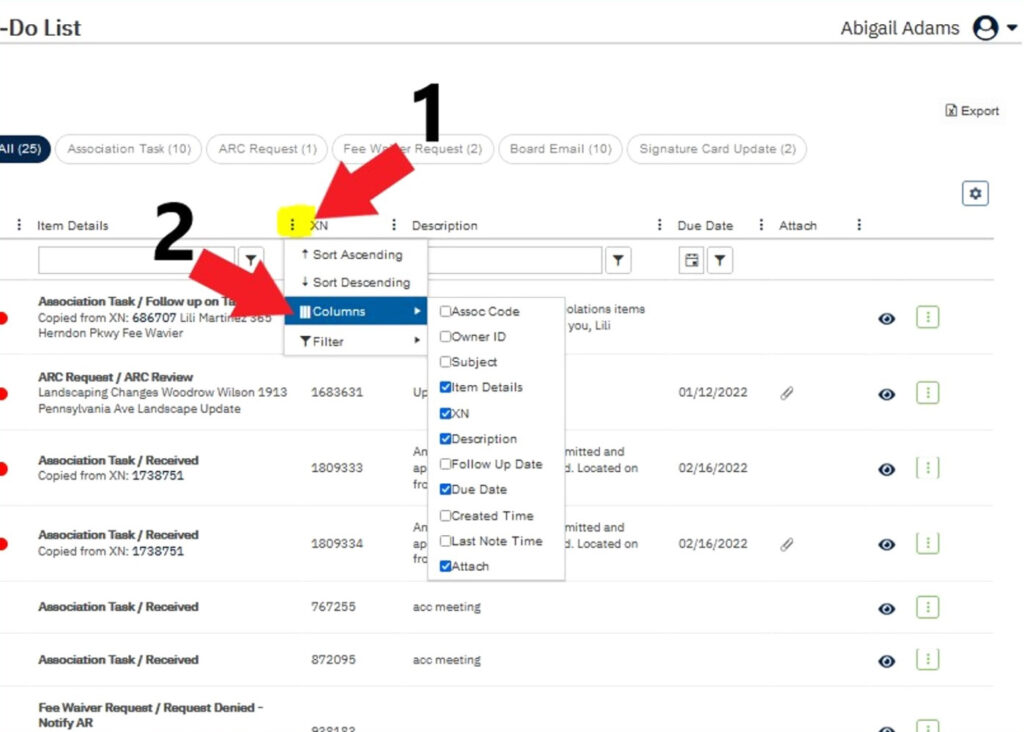Open actions menu for row 1809333
The width and height of the screenshot is (1024, 732).
pyautogui.click(x=927, y=468)
